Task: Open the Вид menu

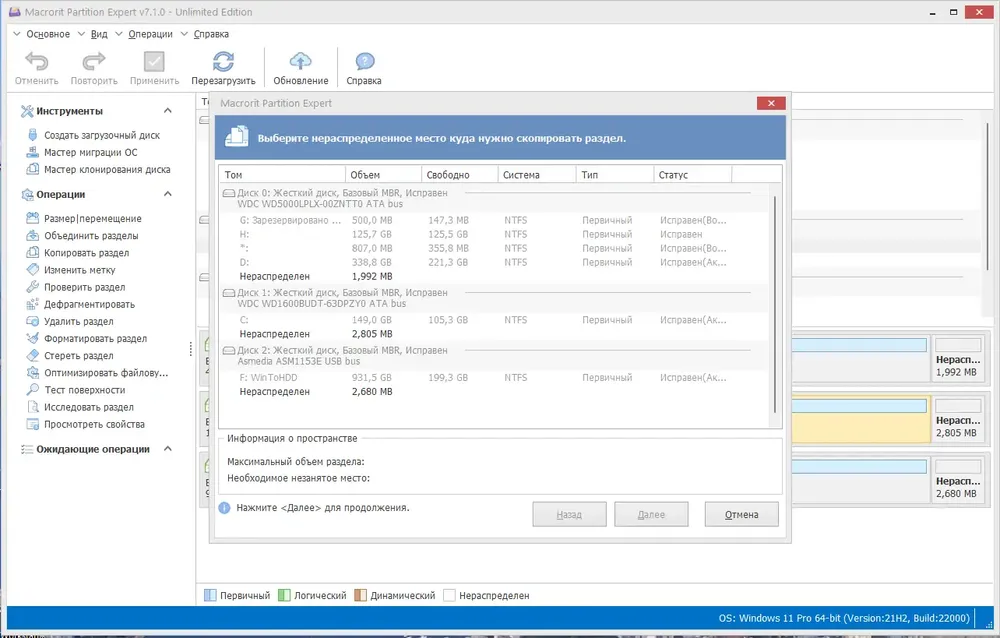Action: pyautogui.click(x=99, y=34)
